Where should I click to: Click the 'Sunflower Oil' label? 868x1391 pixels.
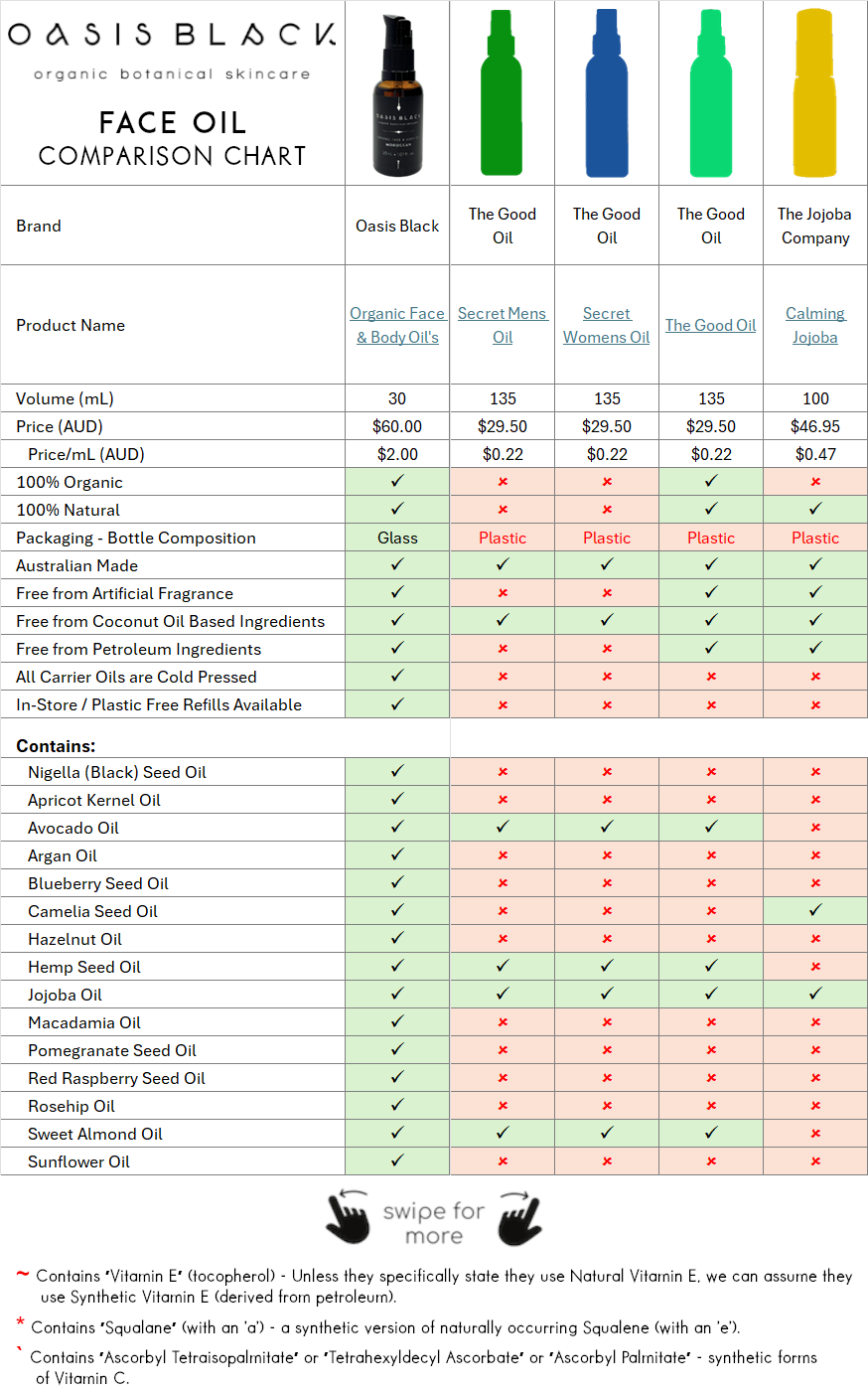pyautogui.click(x=78, y=1161)
